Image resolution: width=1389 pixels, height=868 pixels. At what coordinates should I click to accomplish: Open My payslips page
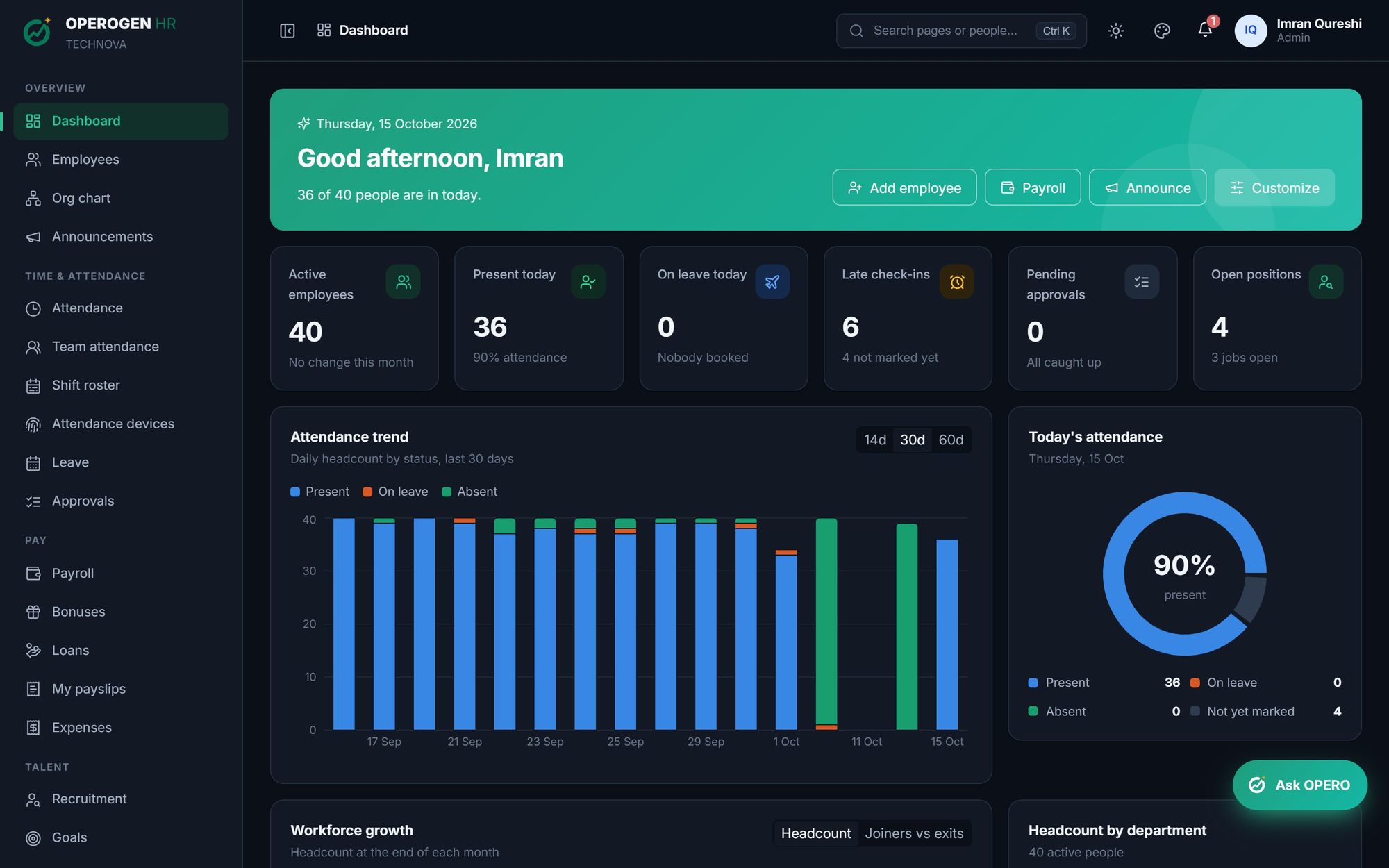tap(121, 689)
